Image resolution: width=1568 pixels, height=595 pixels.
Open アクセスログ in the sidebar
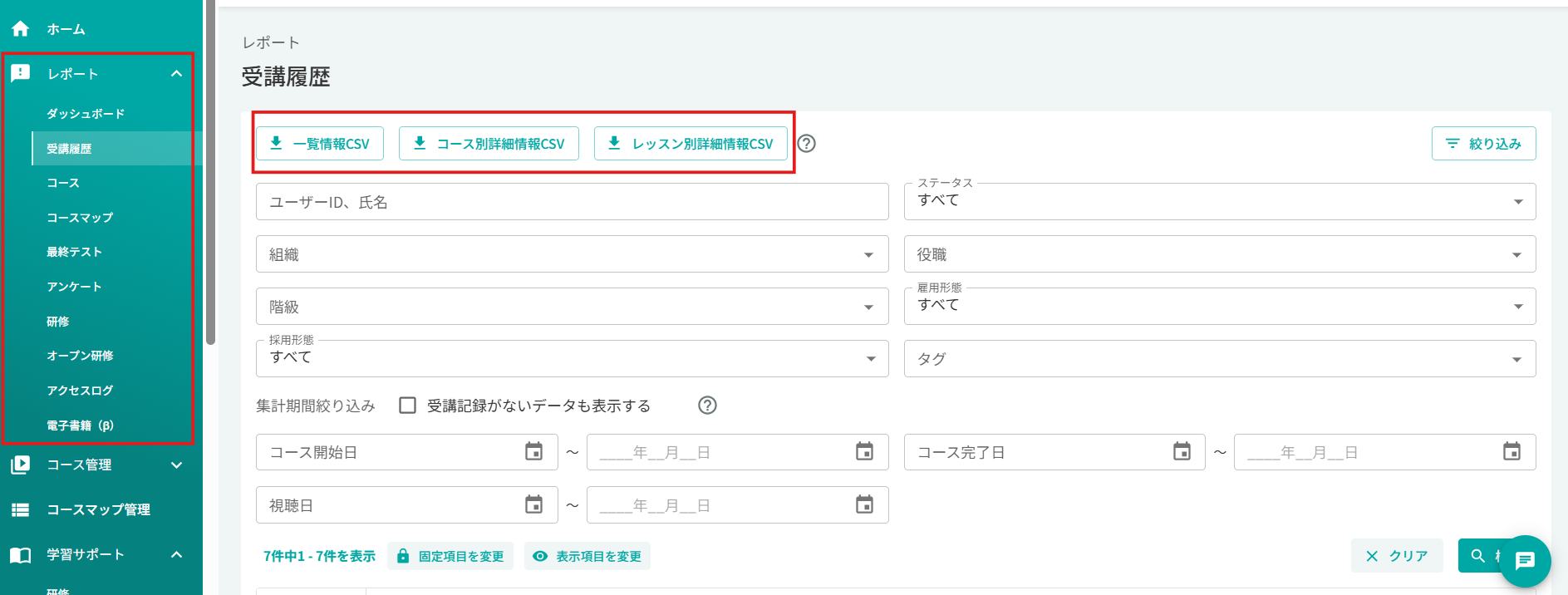[x=80, y=391]
